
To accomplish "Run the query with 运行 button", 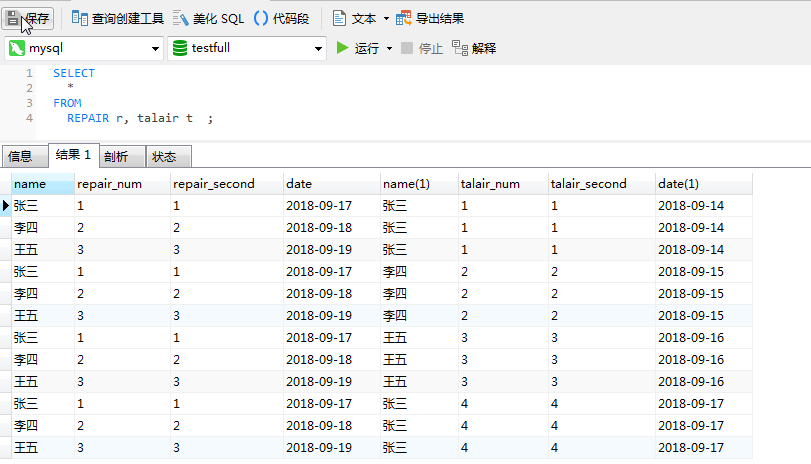I will pyautogui.click(x=357, y=48).
